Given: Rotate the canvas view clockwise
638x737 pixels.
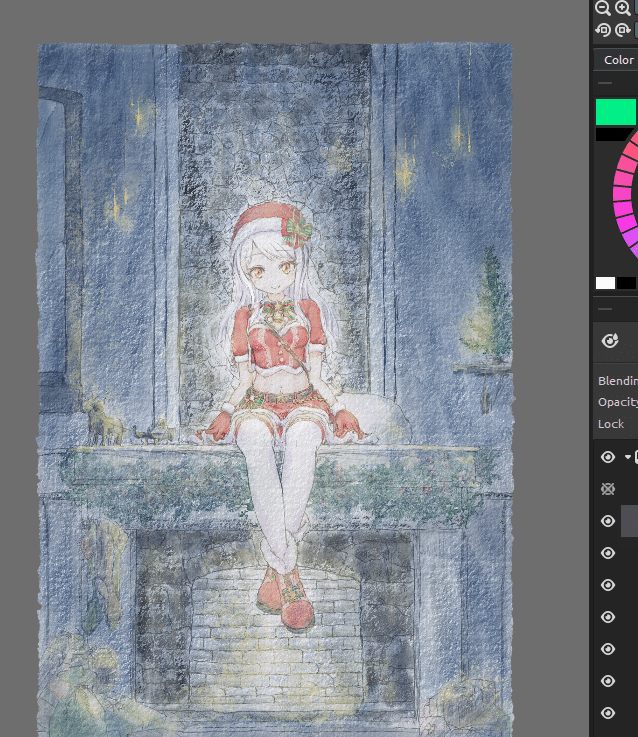Looking at the screenshot, I should [x=622, y=30].
